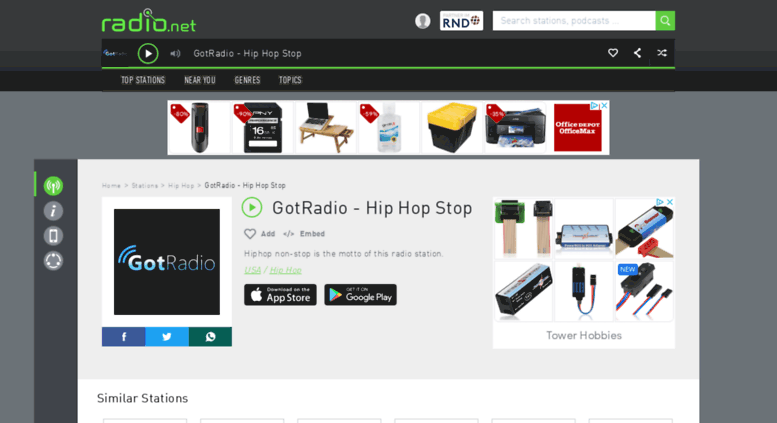777x423 pixels.
Task: Open the mobile phone sidebar icon
Action: click(53, 236)
